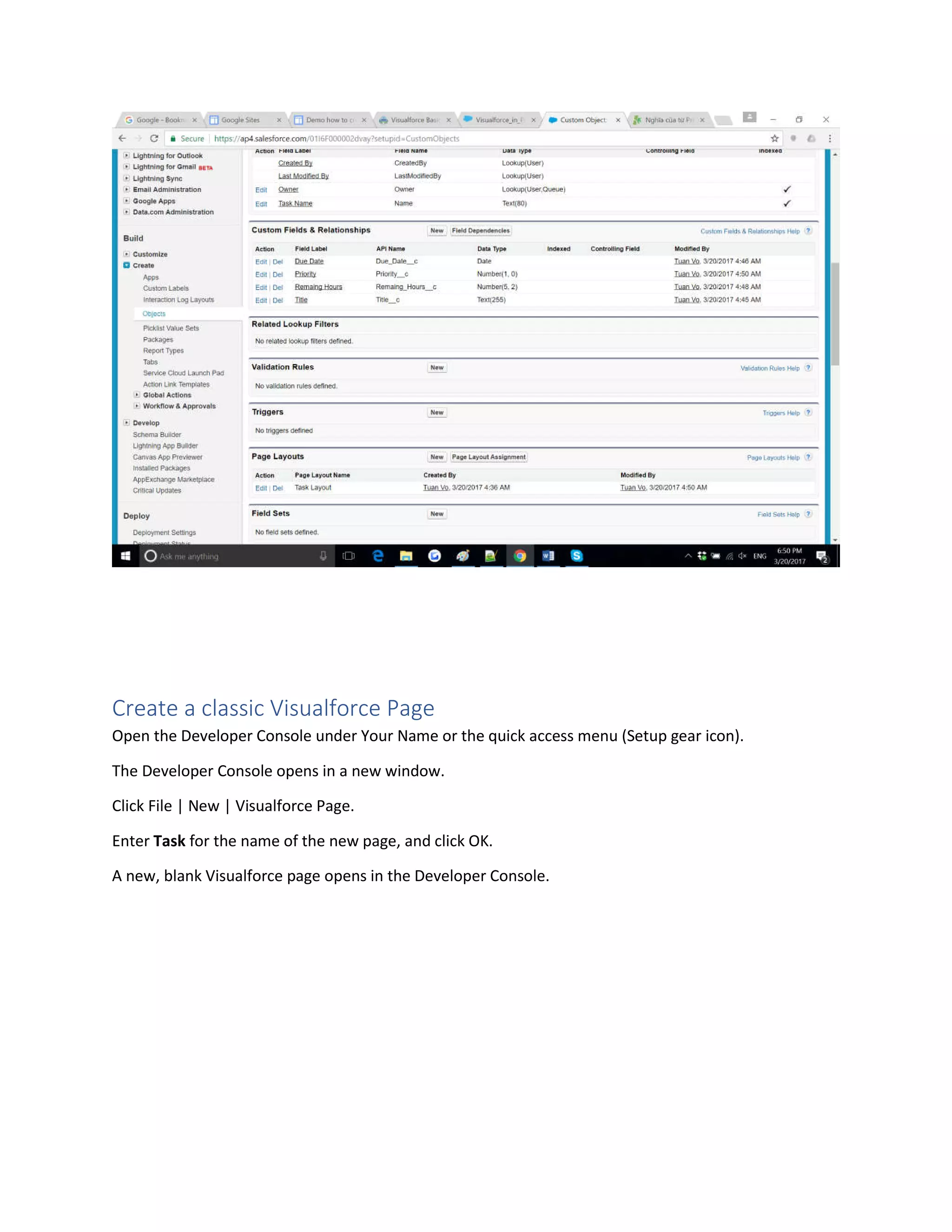
Task: Open the Windows Start menu
Action: coord(126,556)
